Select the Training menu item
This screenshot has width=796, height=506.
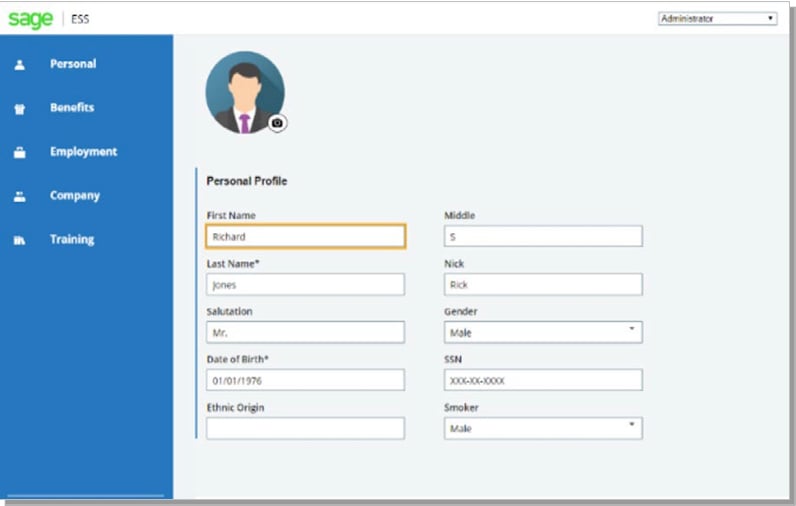tap(72, 240)
